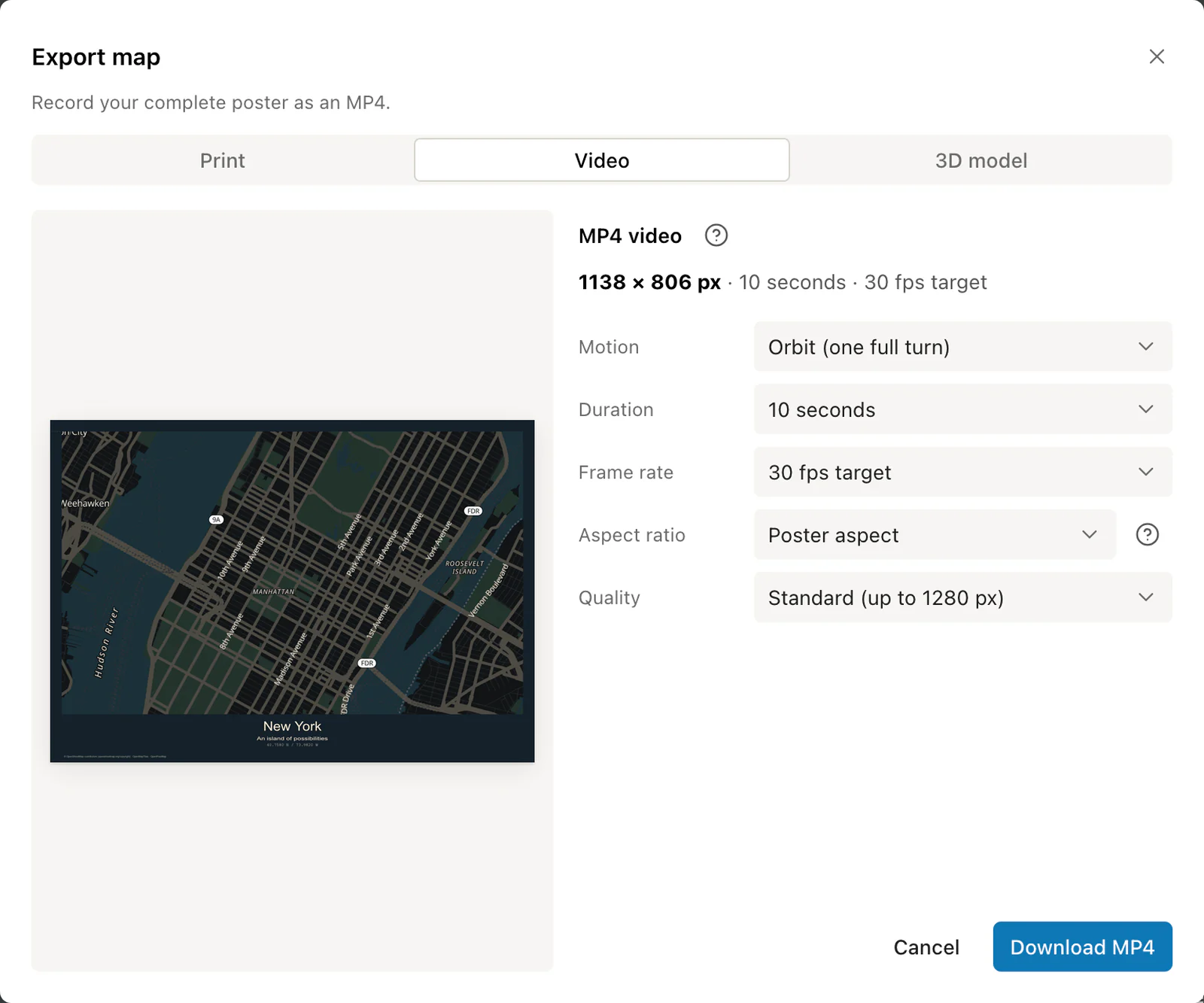Click the Duration label
The height and width of the screenshot is (1003, 1204).
616,409
